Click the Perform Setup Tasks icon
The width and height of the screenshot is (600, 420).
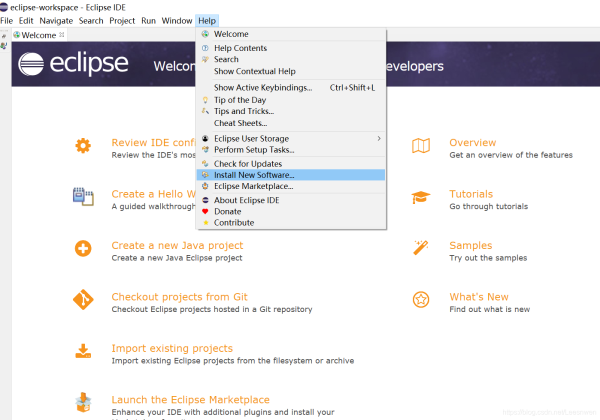coord(205,150)
